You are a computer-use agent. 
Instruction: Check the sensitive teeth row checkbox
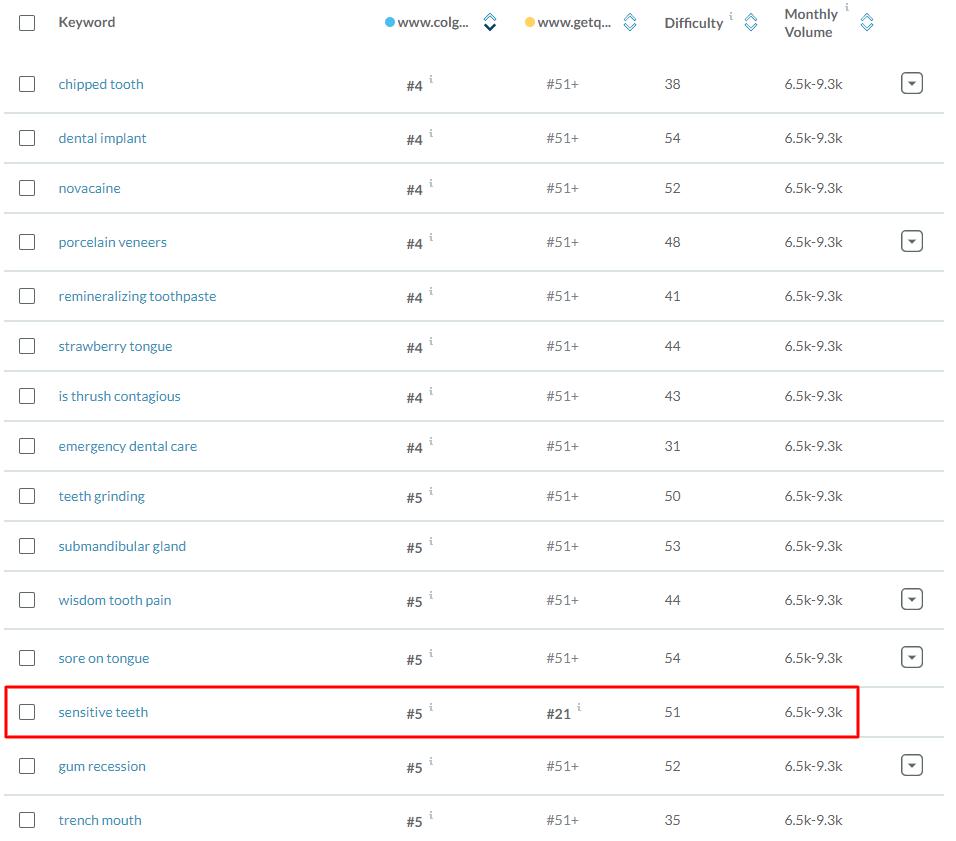coord(27,712)
